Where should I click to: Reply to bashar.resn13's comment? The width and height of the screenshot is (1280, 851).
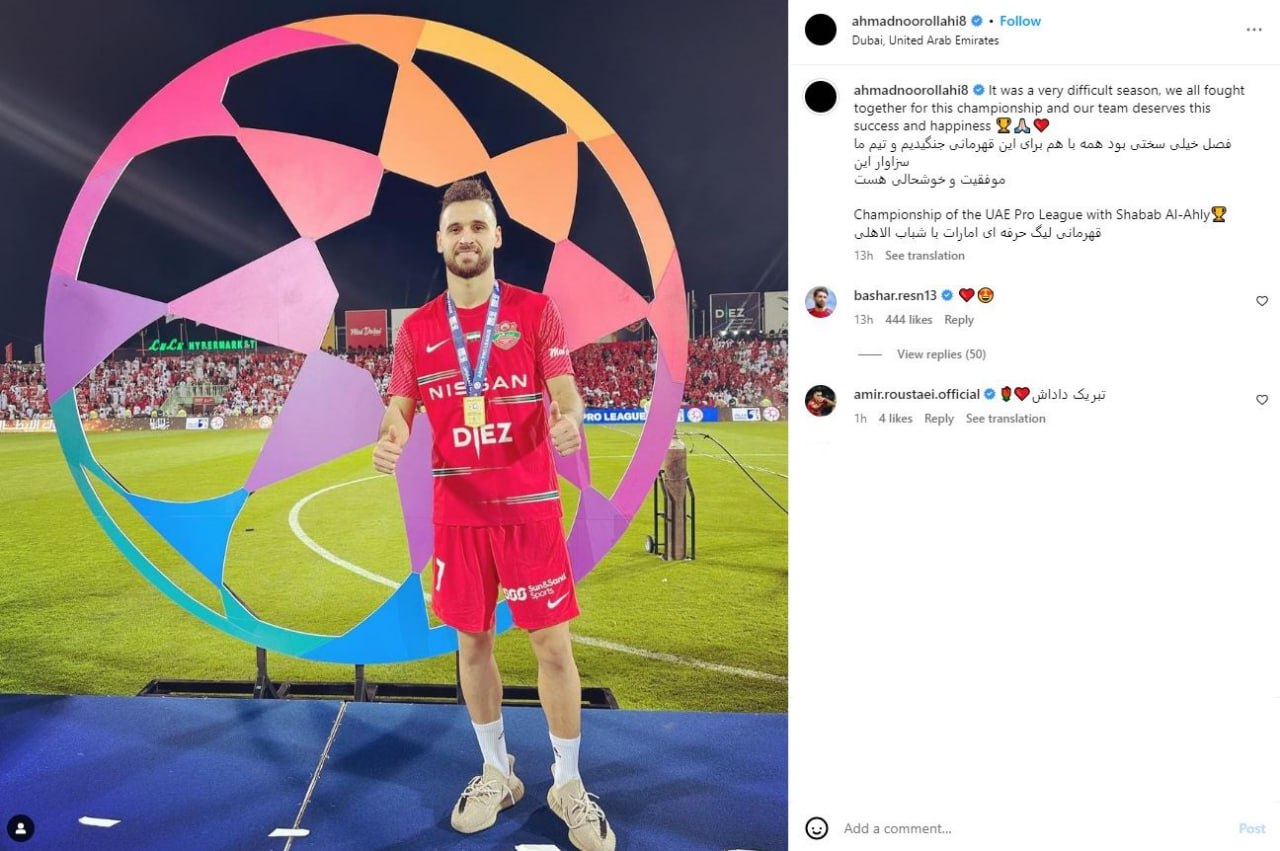(959, 320)
